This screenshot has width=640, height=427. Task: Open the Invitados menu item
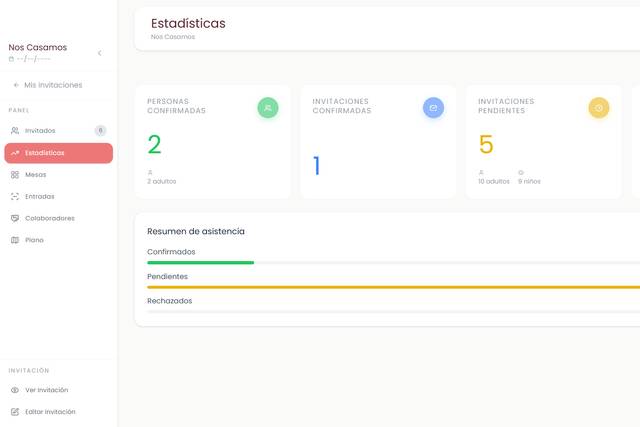pyautogui.click(x=58, y=131)
